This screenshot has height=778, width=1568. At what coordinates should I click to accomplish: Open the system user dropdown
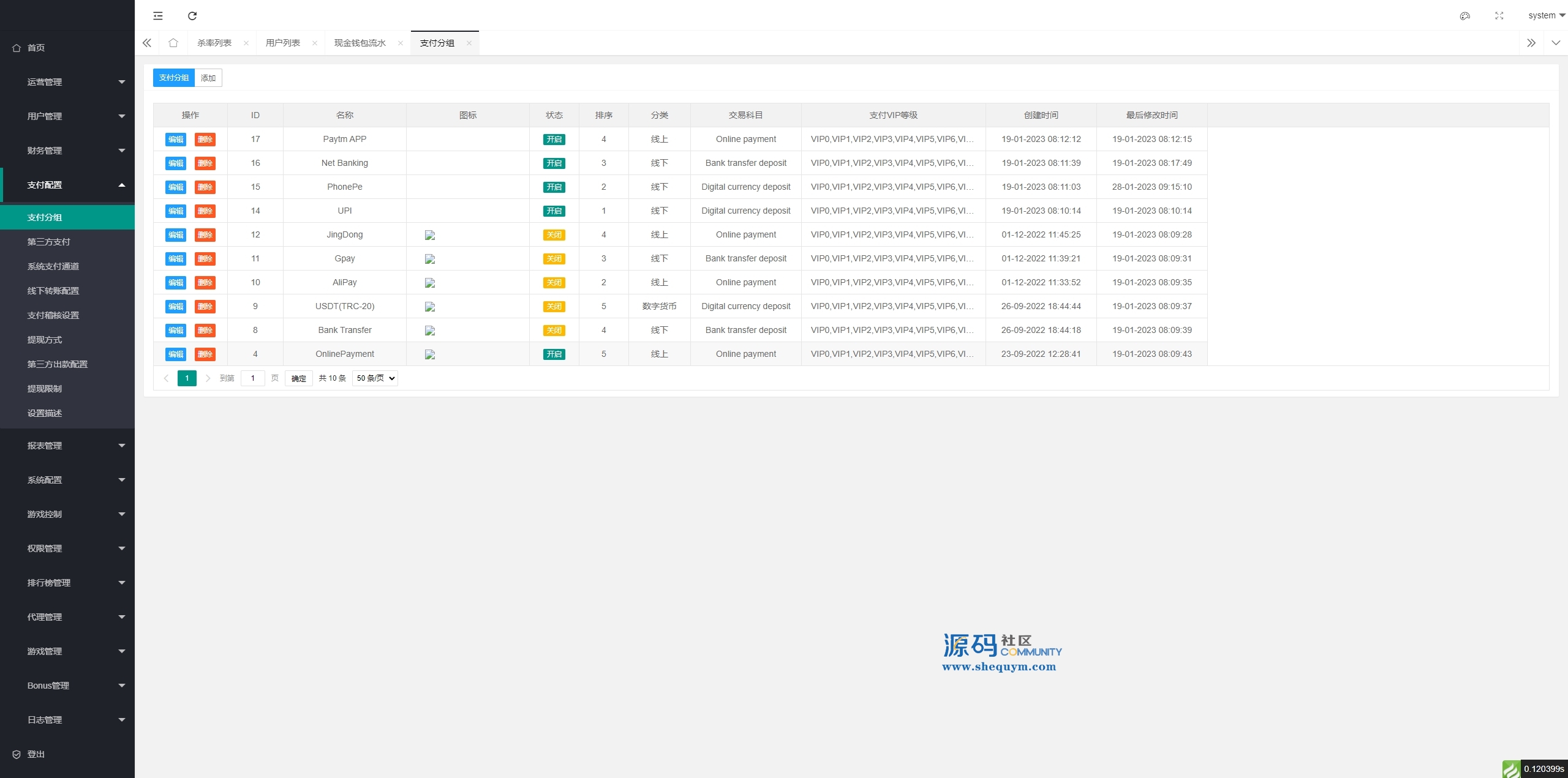(x=1545, y=16)
